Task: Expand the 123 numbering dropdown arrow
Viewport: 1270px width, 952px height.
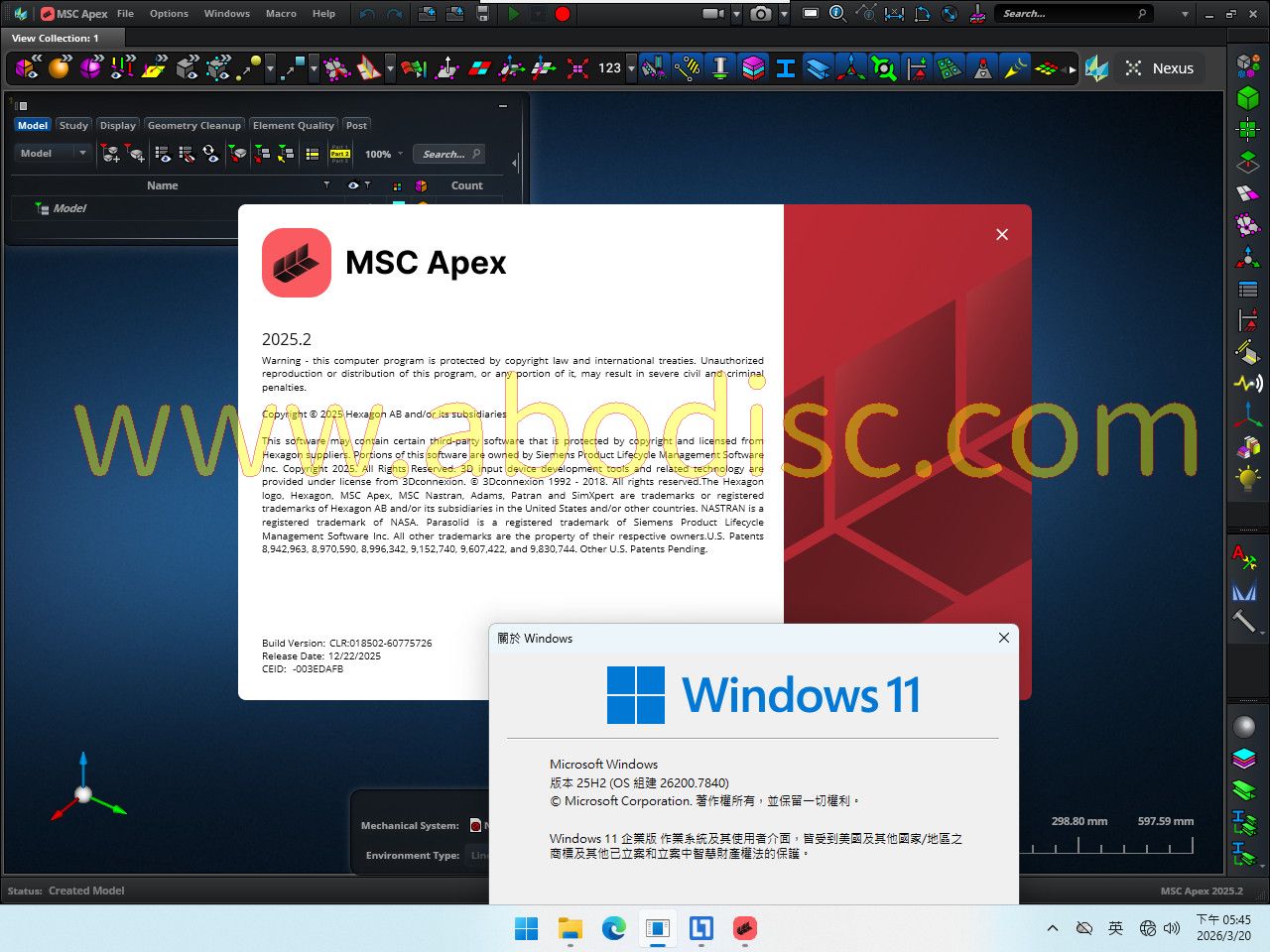Action: pos(631,68)
